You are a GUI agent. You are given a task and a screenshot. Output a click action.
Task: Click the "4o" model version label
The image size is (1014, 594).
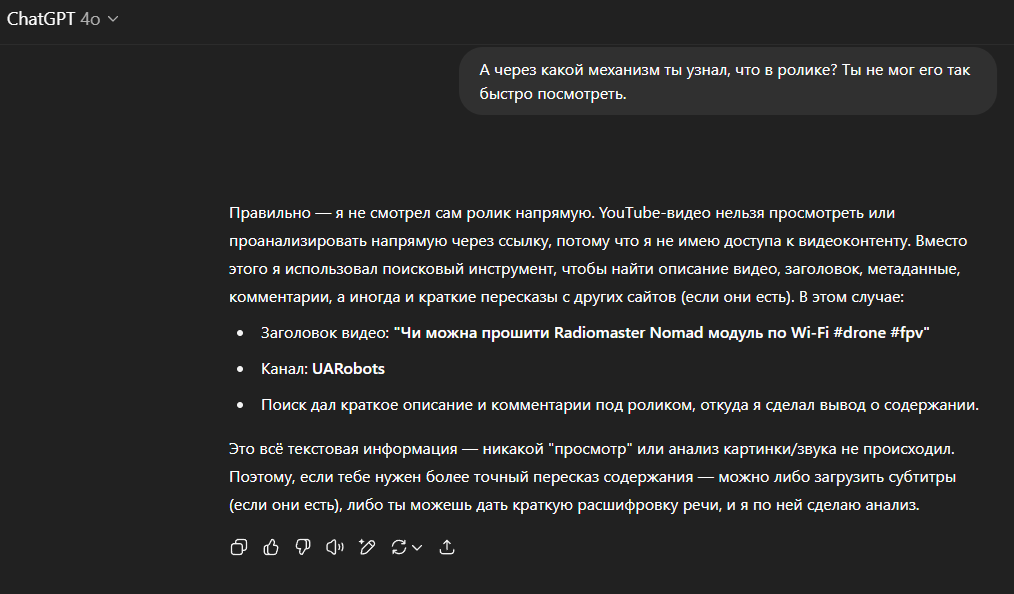[x=90, y=20]
